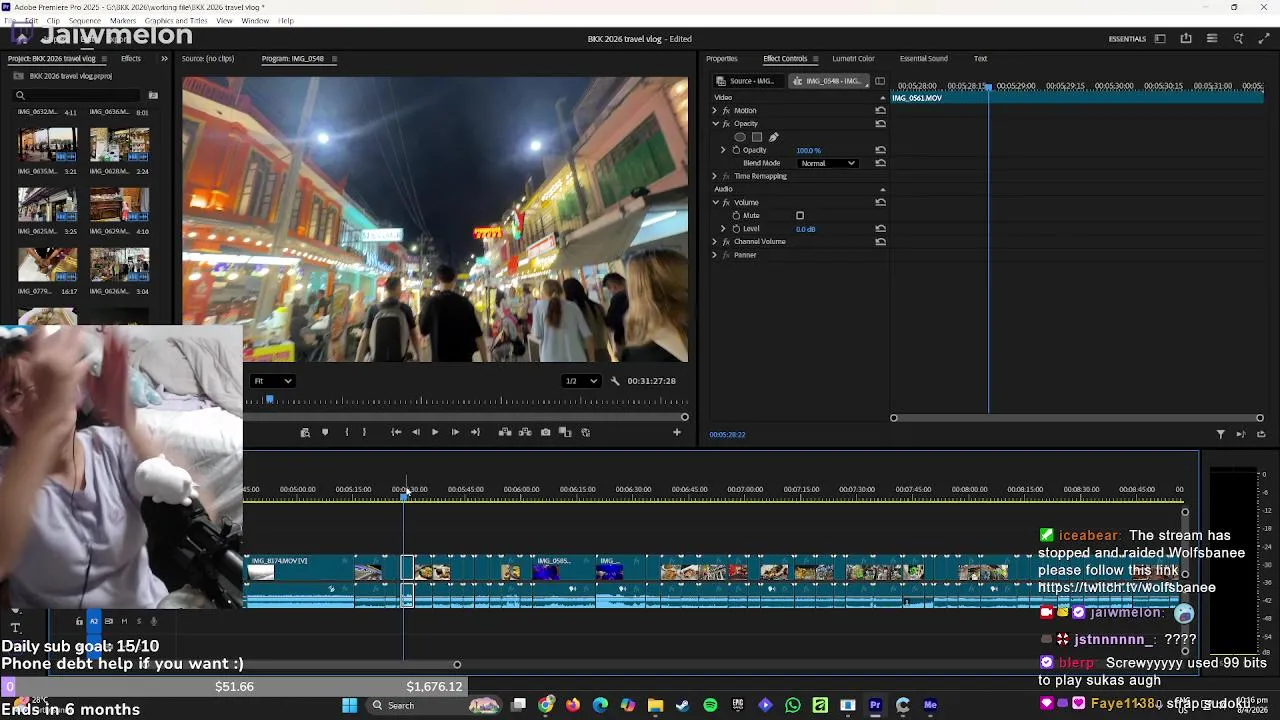Image resolution: width=1280 pixels, height=720 pixels.
Task: Open the Effects tab in Project panel
Action: pos(131,58)
